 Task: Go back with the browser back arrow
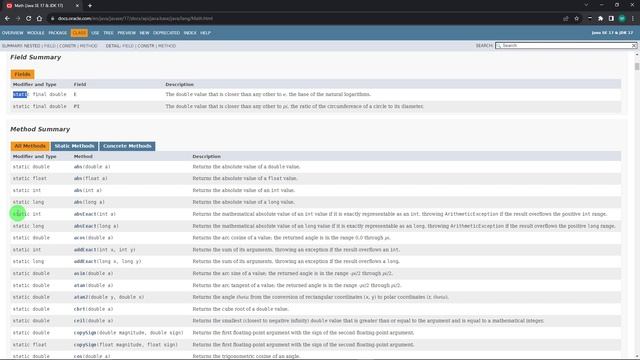7,18
